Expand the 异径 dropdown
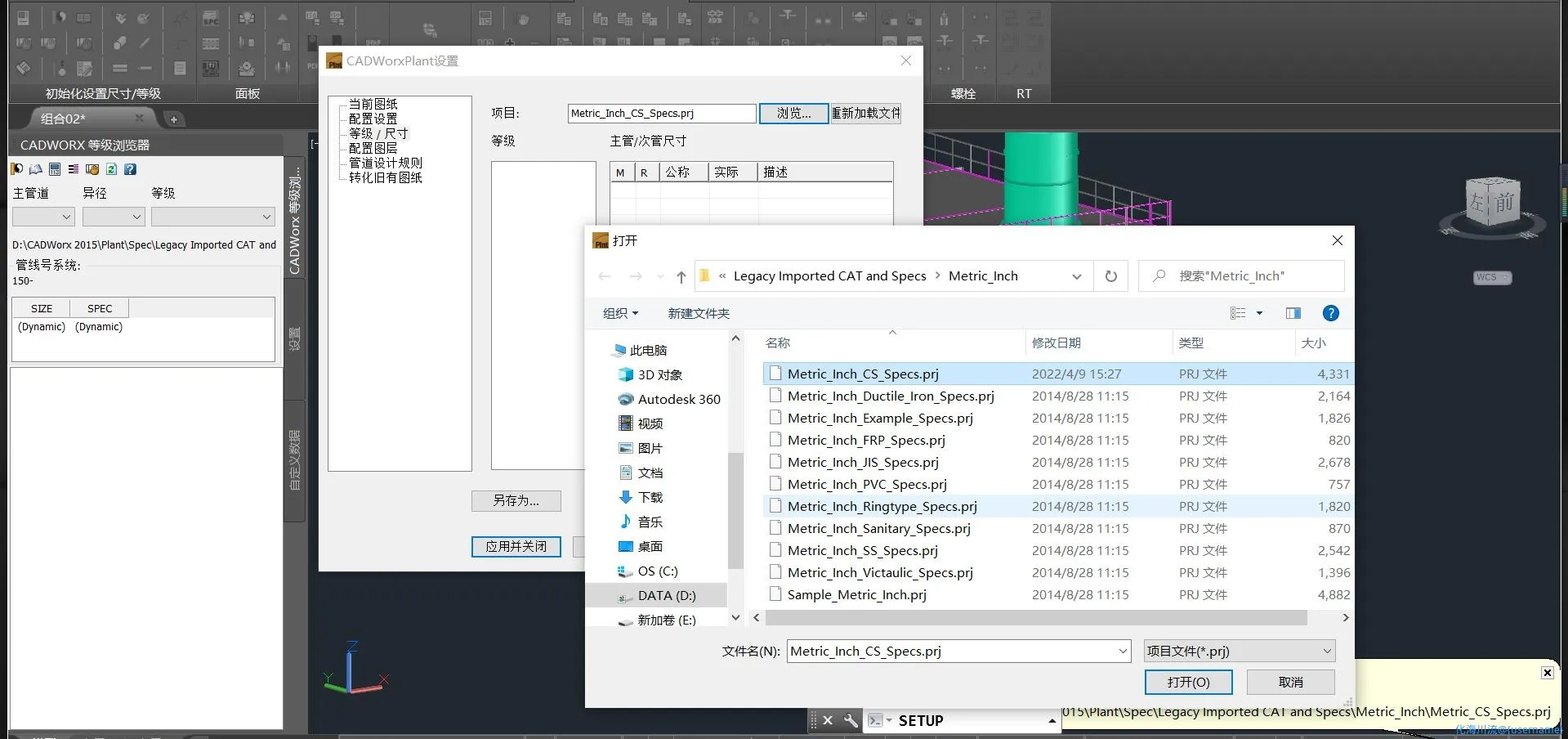1568x739 pixels. point(136,217)
